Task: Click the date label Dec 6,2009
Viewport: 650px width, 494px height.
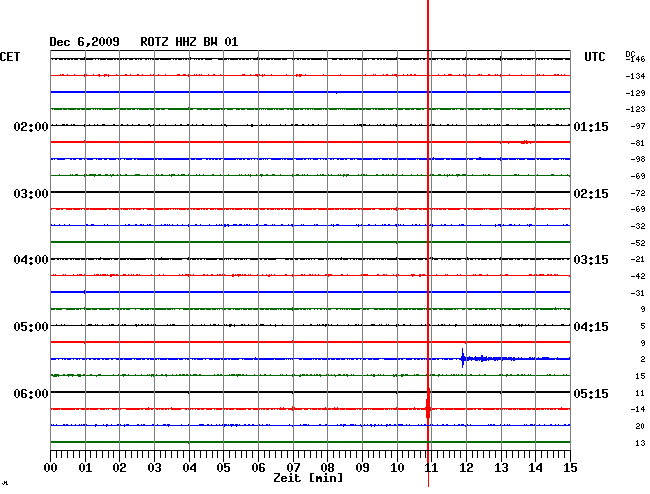Action: pyautogui.click(x=84, y=42)
